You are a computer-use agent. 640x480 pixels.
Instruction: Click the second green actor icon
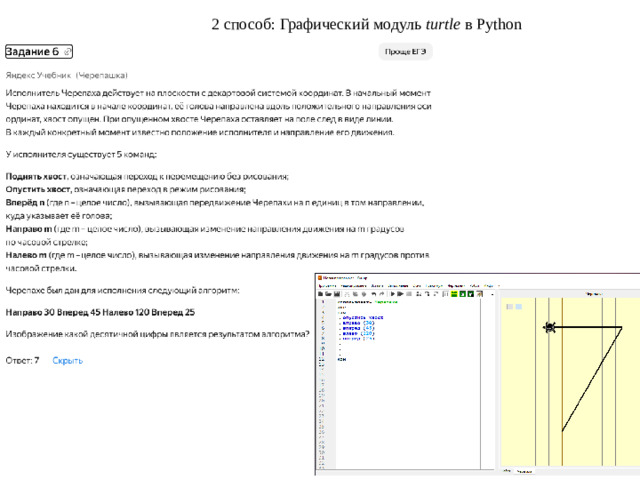pyautogui.click(x=471, y=294)
